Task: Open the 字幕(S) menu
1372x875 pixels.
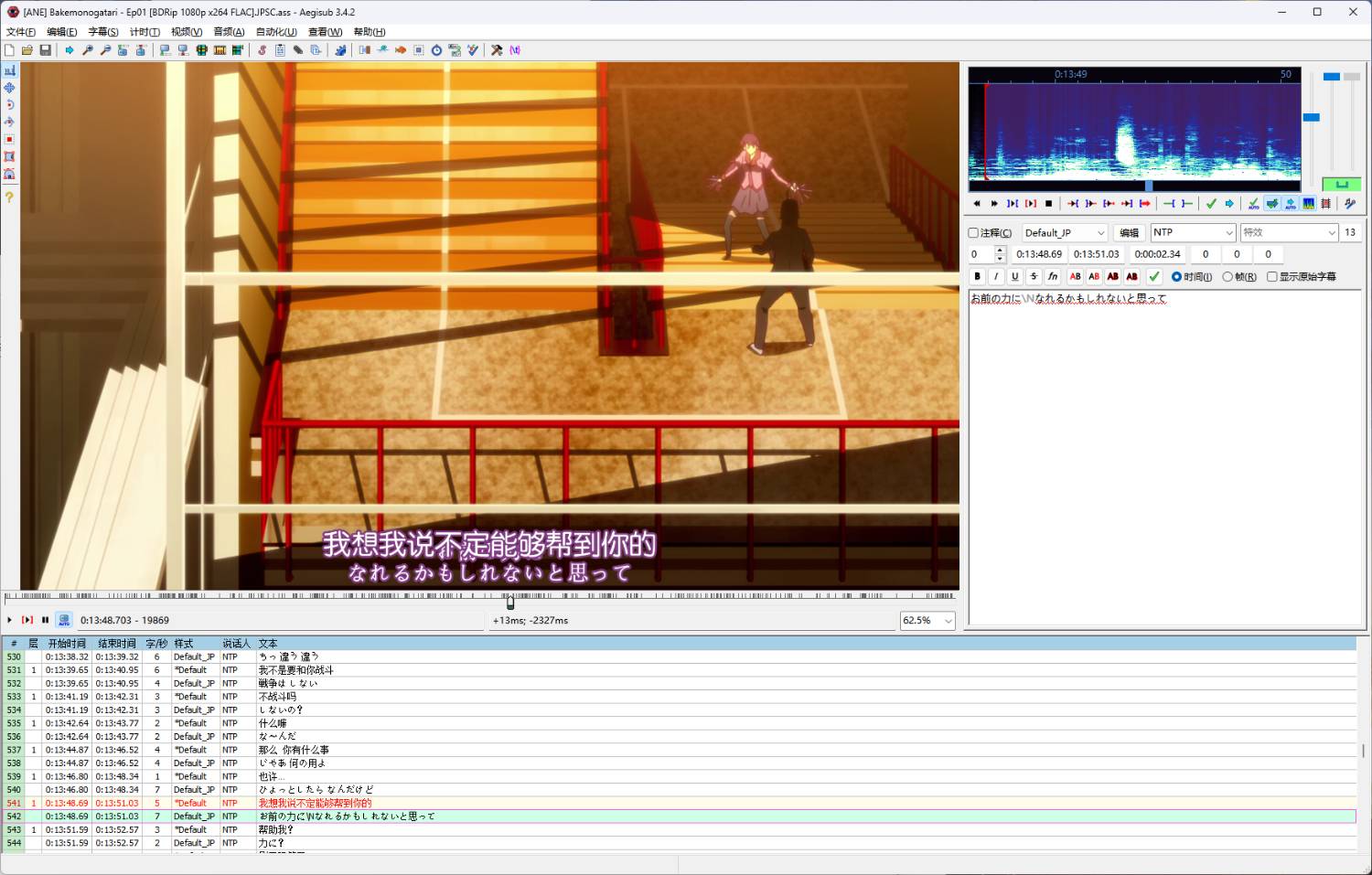Action: point(103,32)
